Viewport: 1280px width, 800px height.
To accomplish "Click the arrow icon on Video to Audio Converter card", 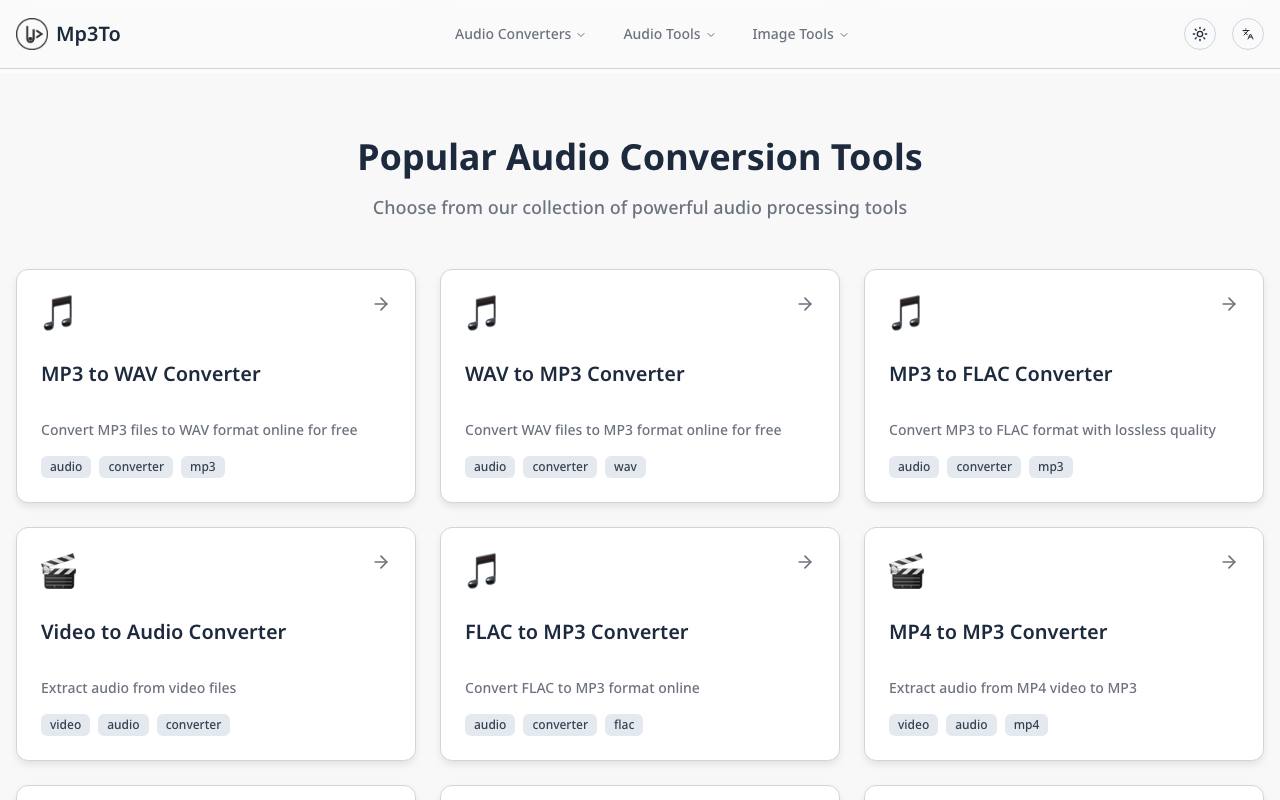I will [x=381, y=562].
